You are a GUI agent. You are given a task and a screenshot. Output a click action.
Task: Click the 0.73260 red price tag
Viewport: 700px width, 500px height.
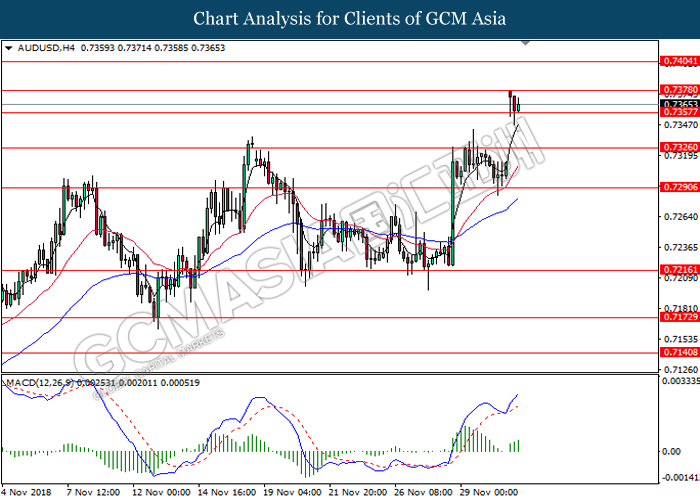pos(677,147)
